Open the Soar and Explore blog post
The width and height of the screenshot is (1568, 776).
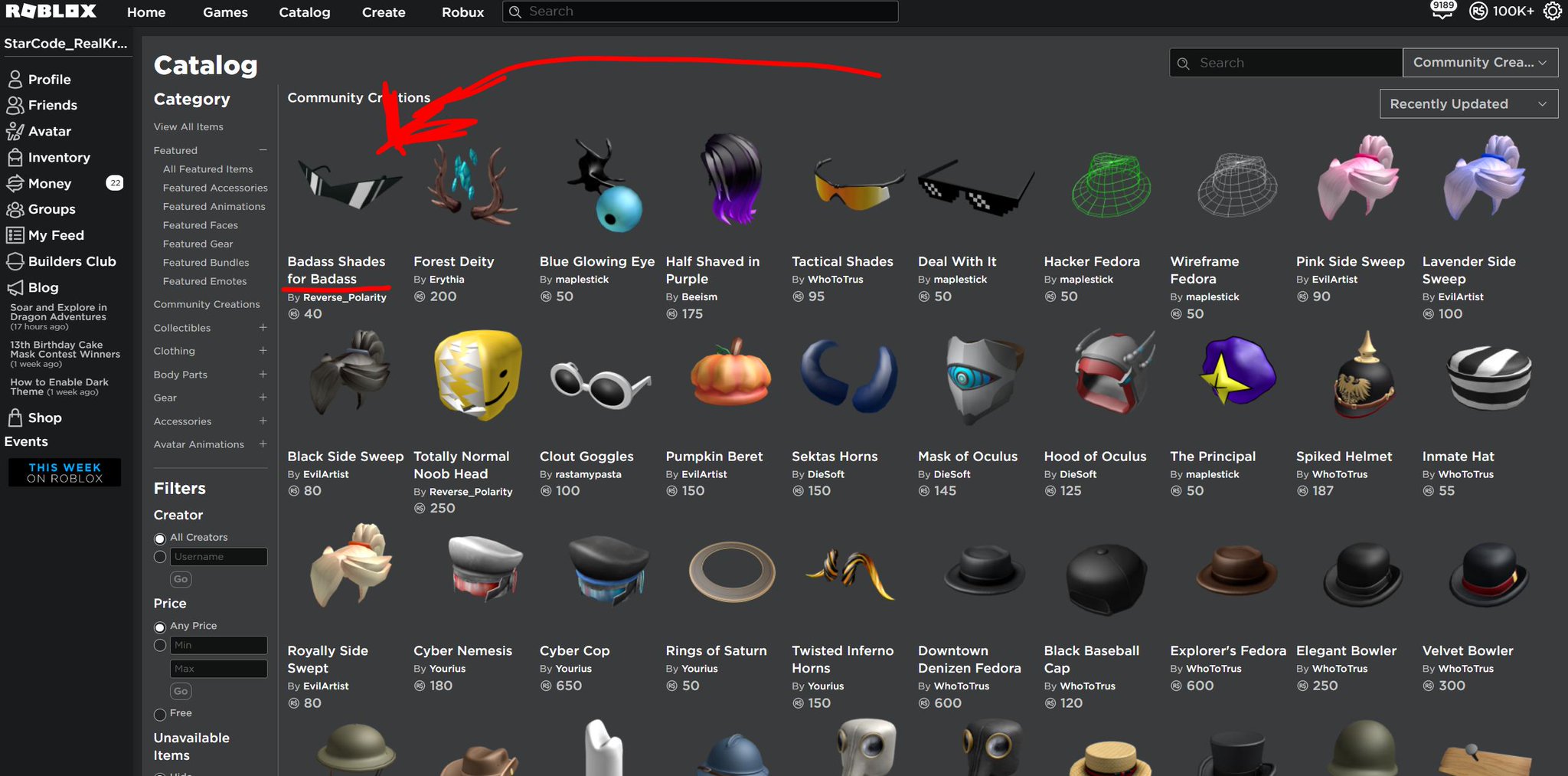click(x=59, y=316)
